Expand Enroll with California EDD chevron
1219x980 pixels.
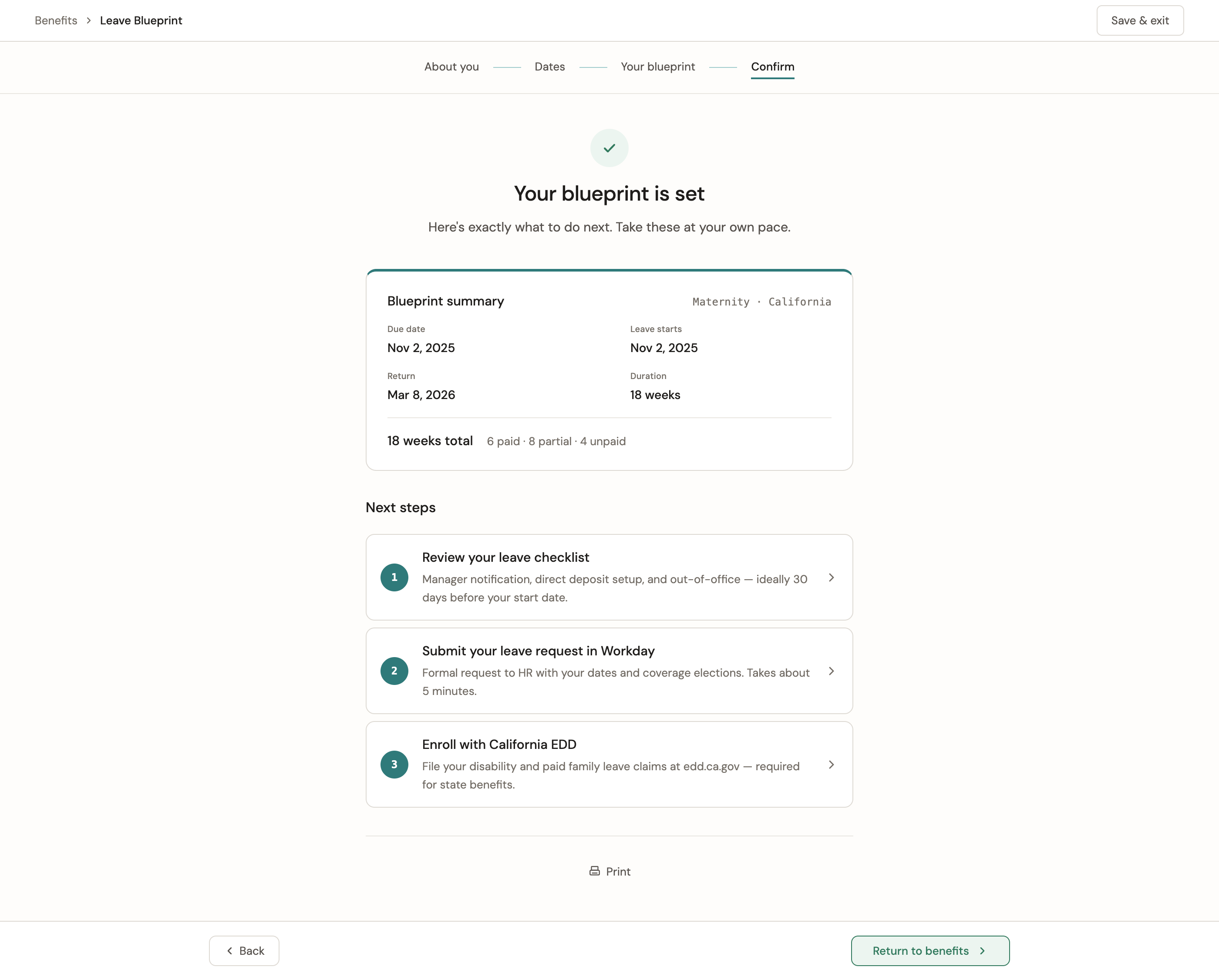pos(831,764)
